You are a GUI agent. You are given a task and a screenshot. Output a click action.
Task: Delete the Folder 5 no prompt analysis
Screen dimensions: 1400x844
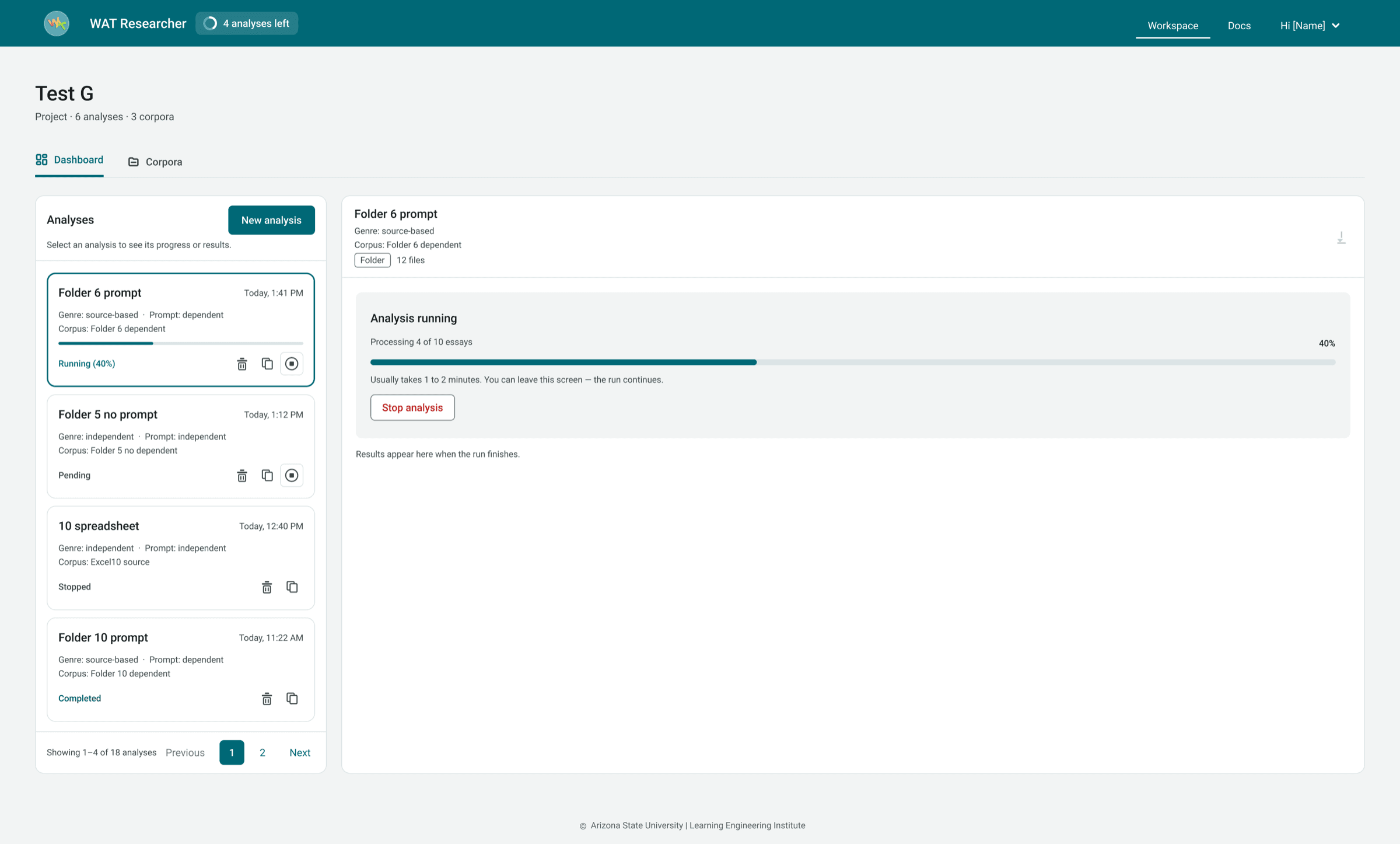coord(242,475)
